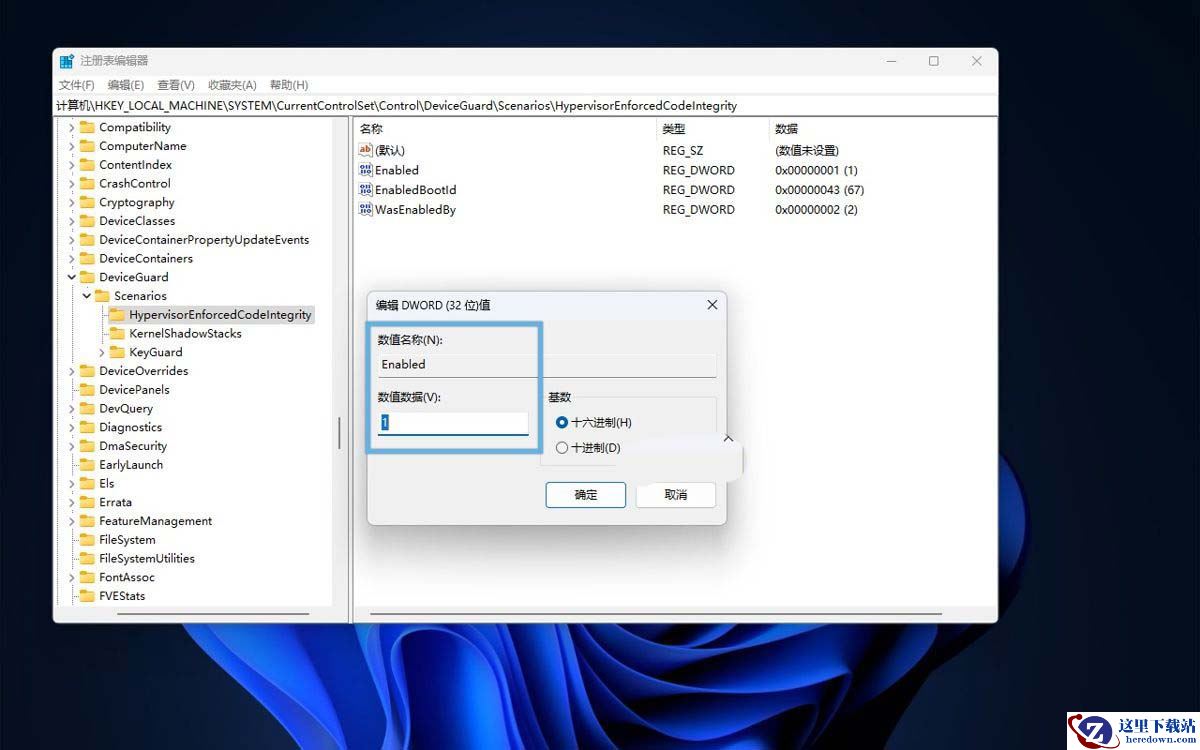
Task: Open the 收藏夹(A) menu
Action: coord(232,85)
